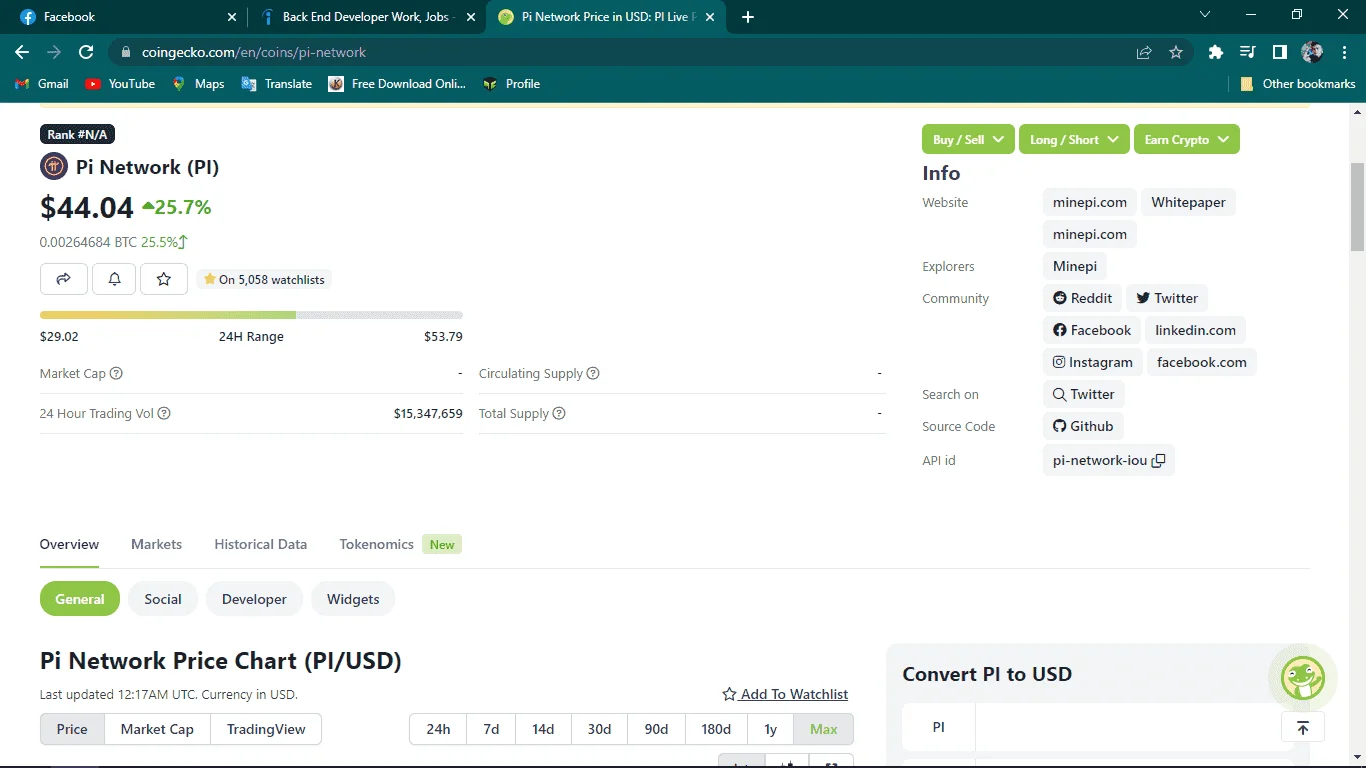Click the 24H Range price bar
Image resolution: width=1366 pixels, height=768 pixels.
251,315
